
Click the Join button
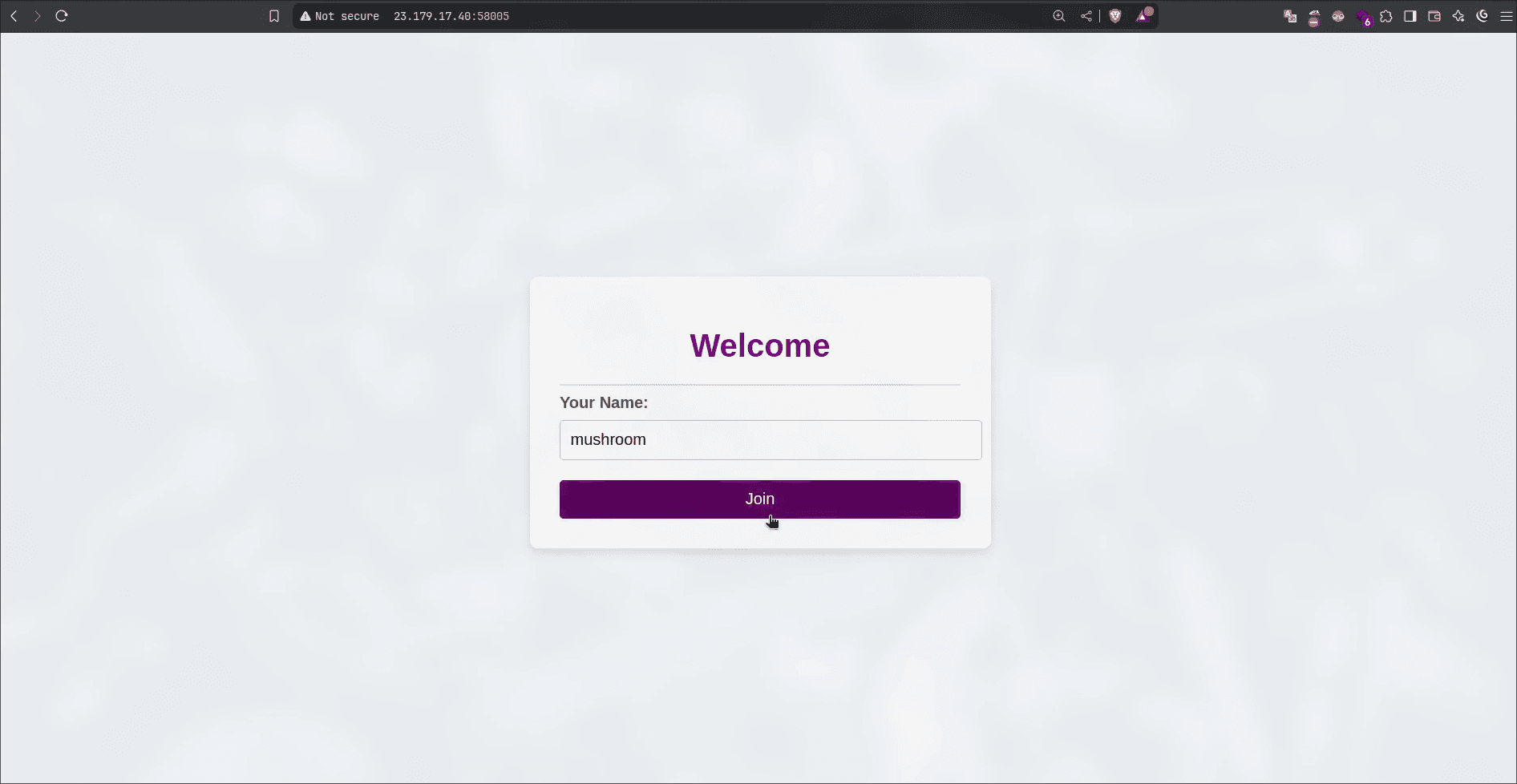click(759, 499)
